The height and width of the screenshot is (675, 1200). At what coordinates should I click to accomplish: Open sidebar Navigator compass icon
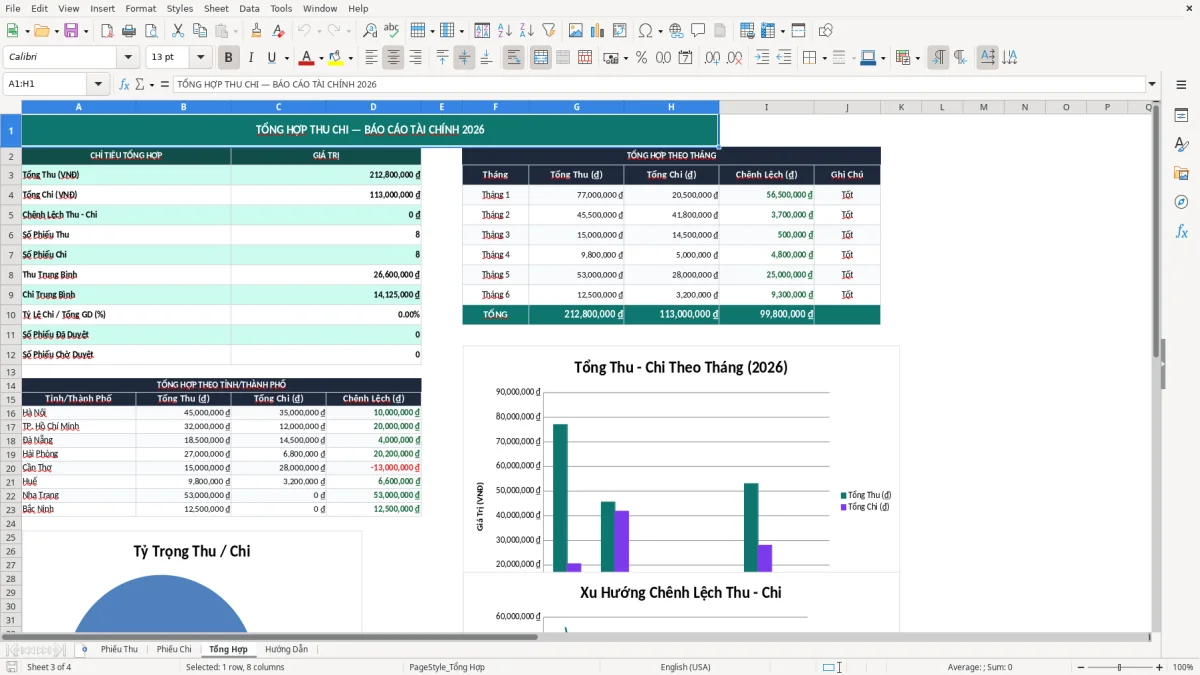(1181, 202)
